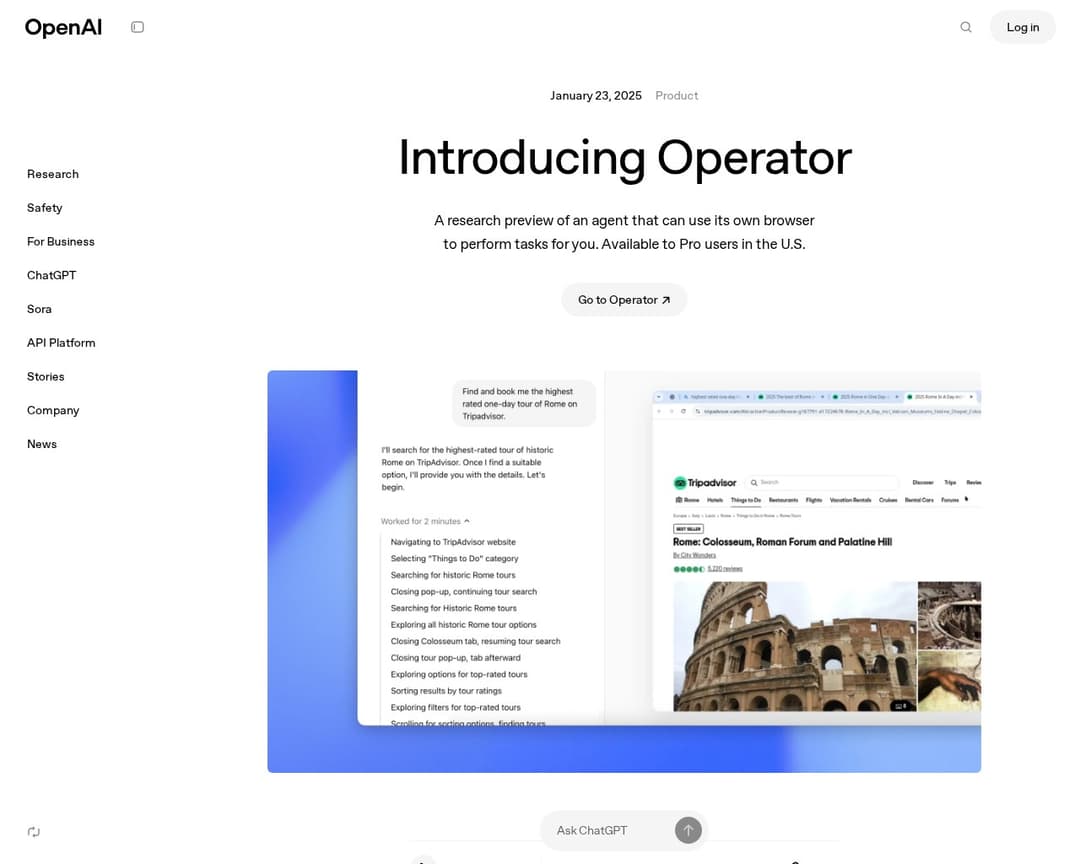The height and width of the screenshot is (864, 1080).
Task: Open the For Business menu item
Action: [x=61, y=242]
